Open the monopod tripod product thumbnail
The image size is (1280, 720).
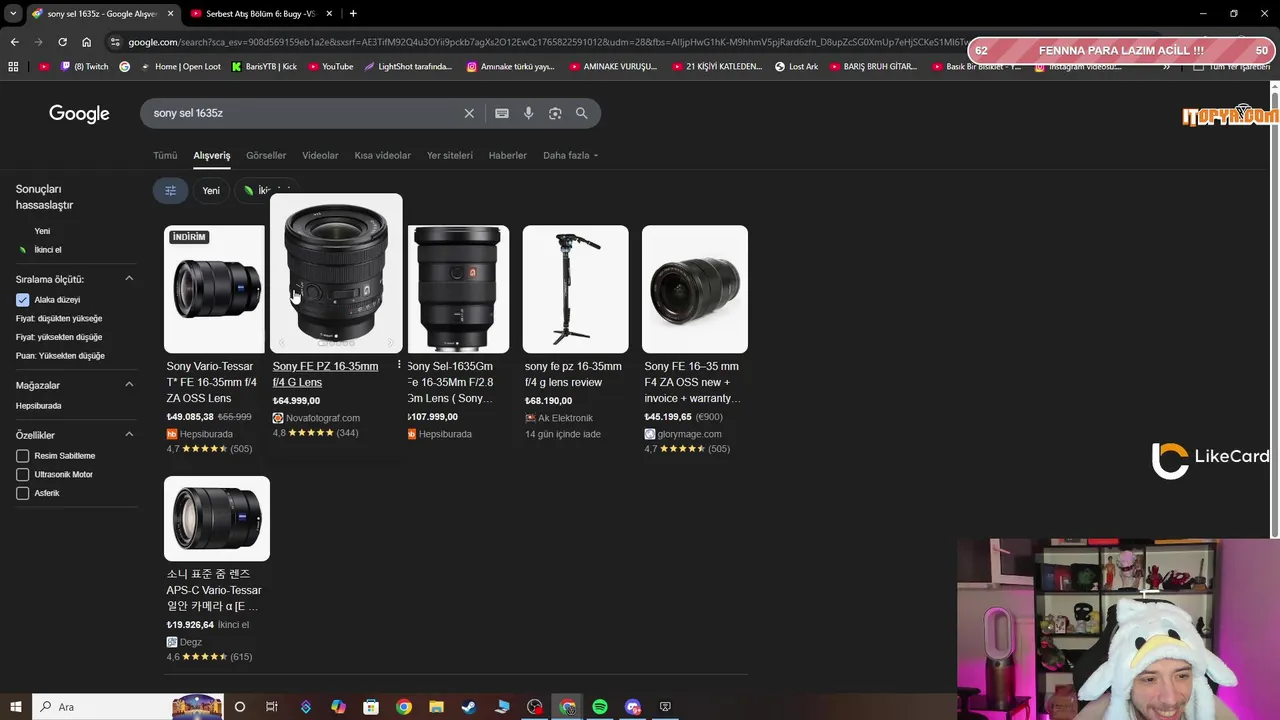pos(575,289)
